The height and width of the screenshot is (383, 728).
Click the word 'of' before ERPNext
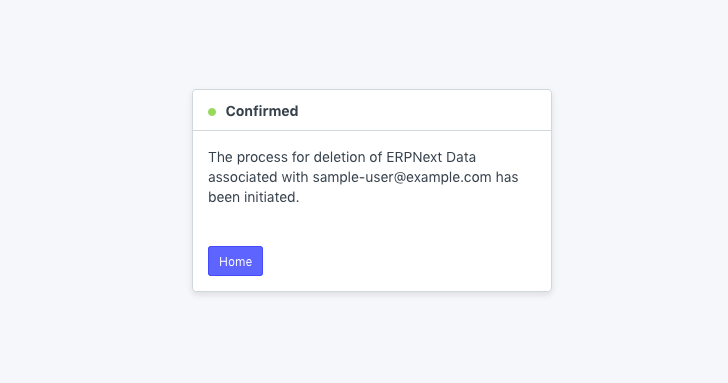pos(376,157)
